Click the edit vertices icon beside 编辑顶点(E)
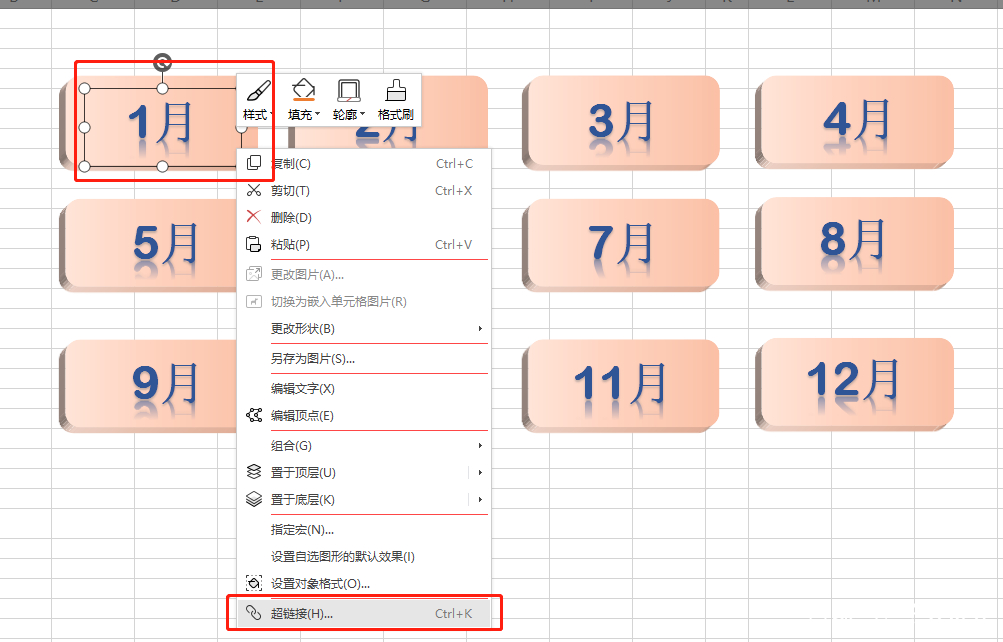 [254, 415]
